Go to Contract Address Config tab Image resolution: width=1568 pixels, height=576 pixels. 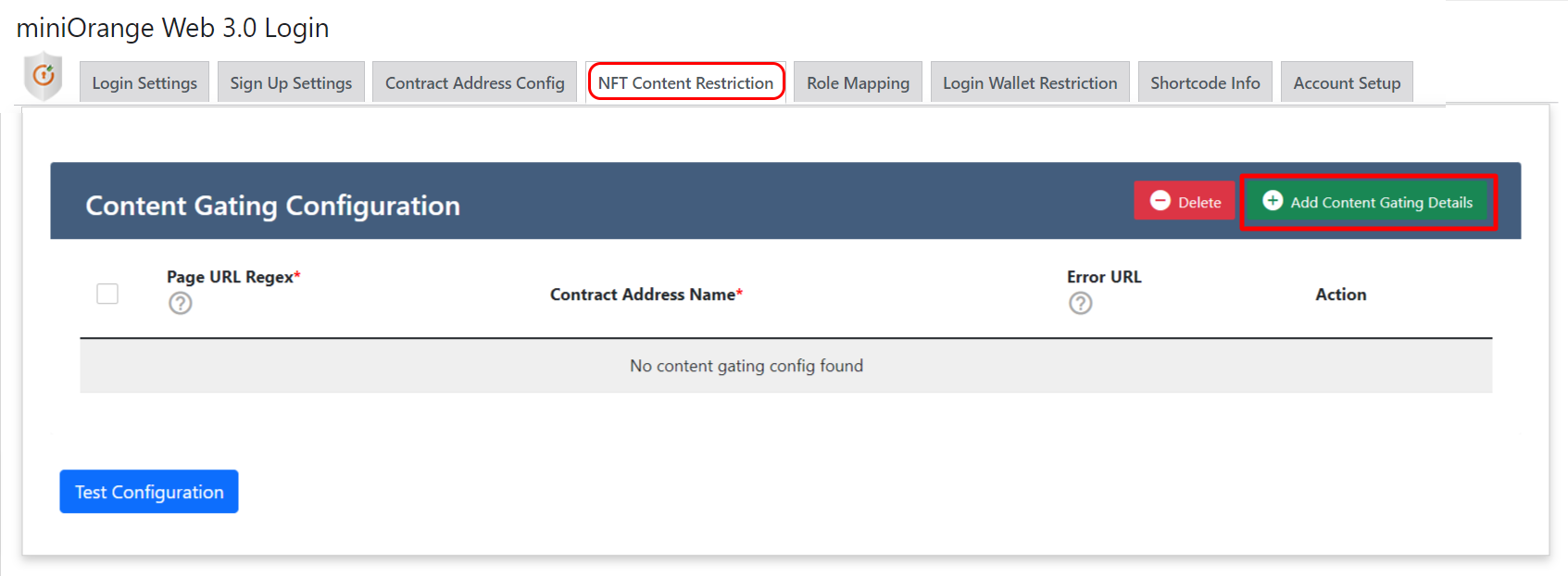(474, 82)
